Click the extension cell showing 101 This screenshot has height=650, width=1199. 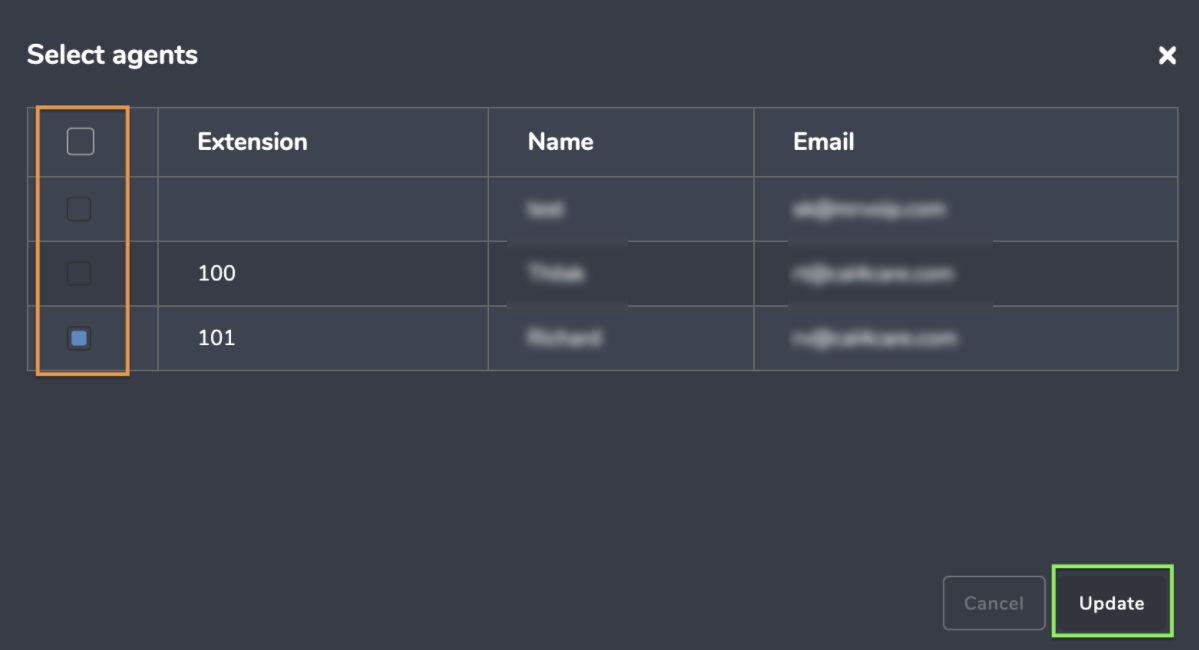[323, 338]
